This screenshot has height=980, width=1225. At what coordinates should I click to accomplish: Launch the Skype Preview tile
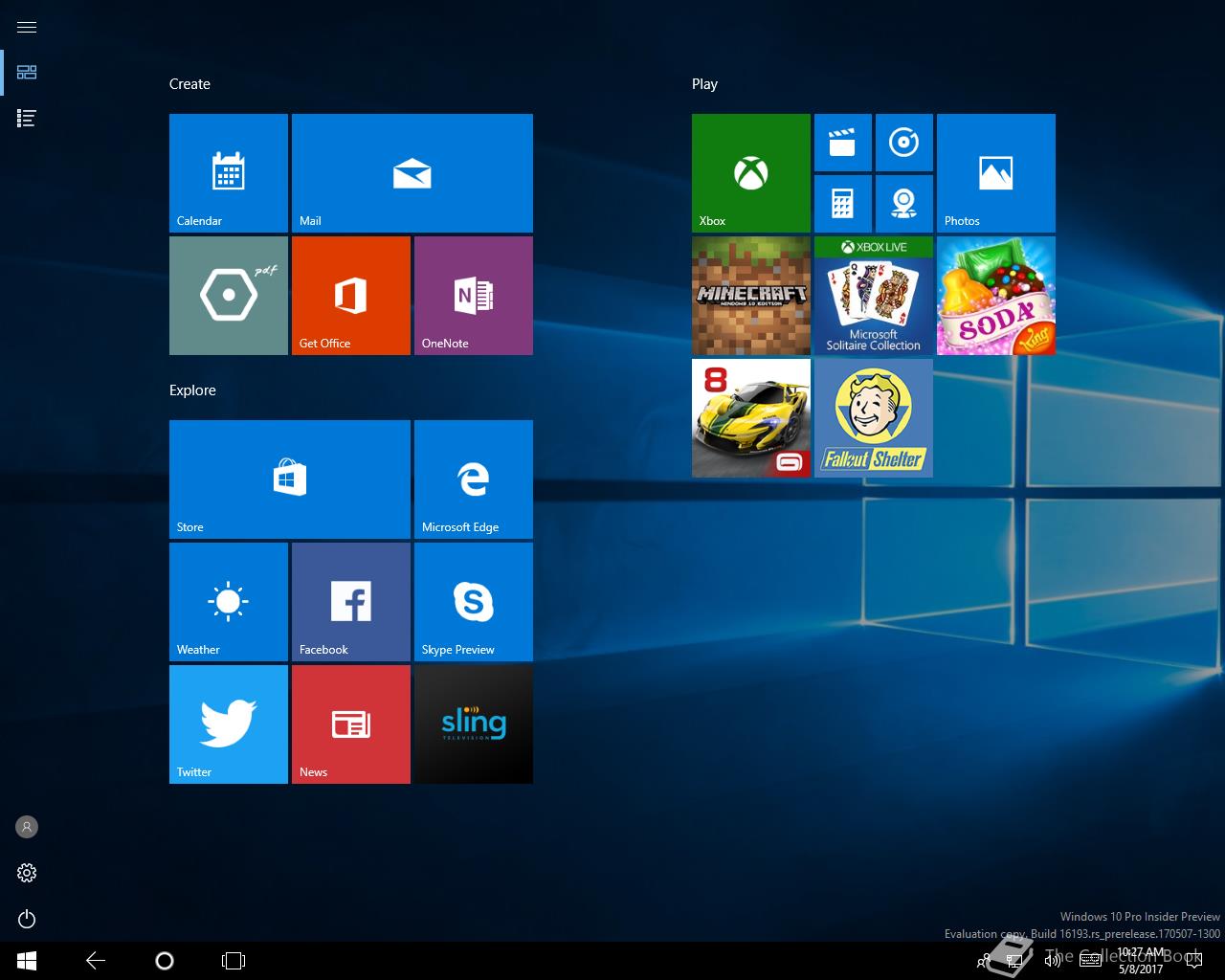[474, 602]
